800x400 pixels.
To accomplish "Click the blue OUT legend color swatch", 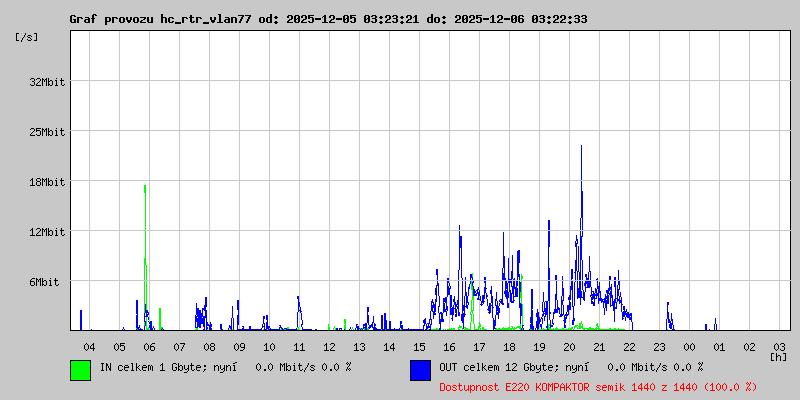I will point(420,370).
